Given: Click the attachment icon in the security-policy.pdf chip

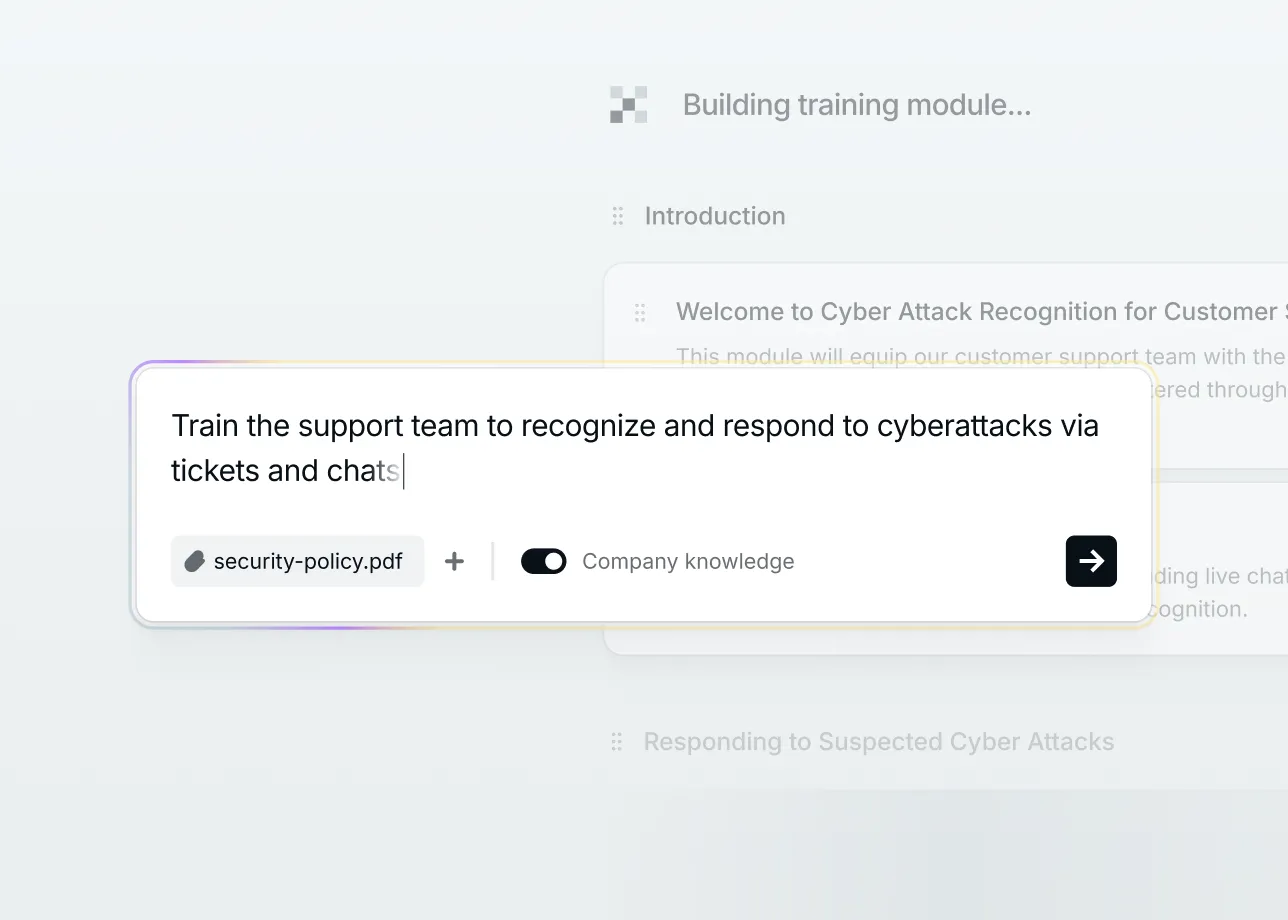Looking at the screenshot, I should 194,561.
